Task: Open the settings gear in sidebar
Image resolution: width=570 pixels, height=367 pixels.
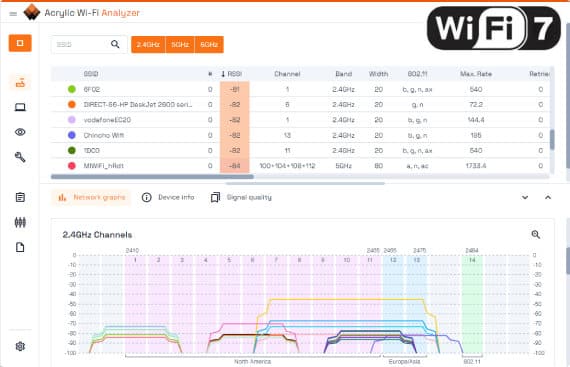Action: tap(20, 346)
